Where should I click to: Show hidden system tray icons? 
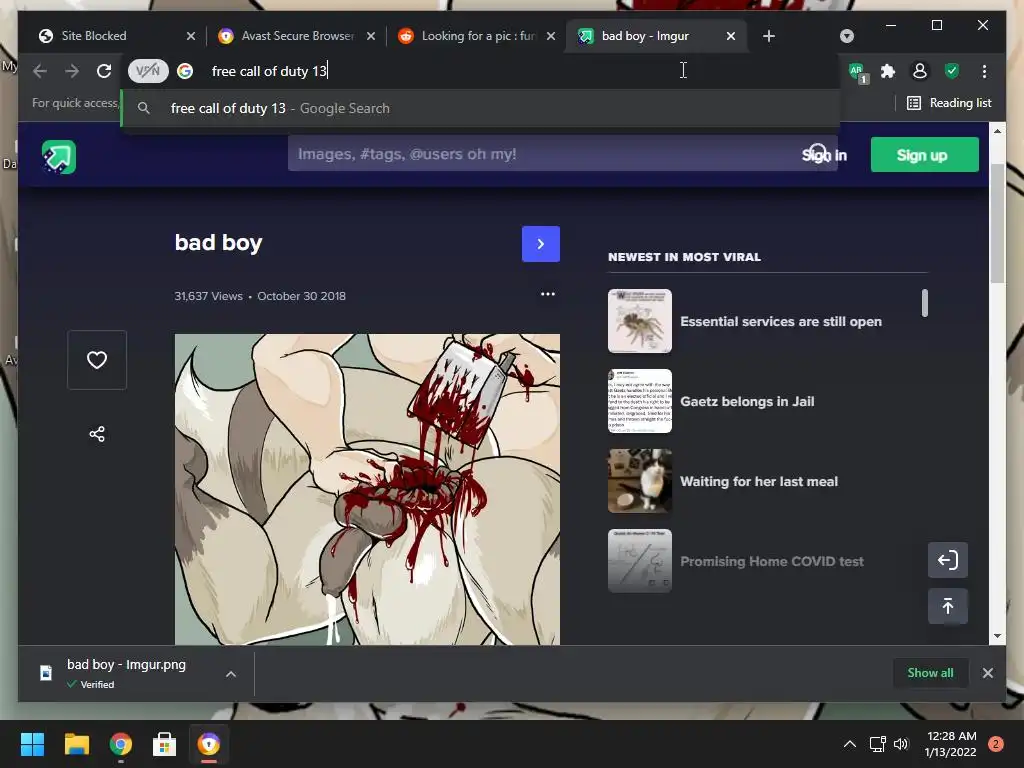pyautogui.click(x=850, y=744)
